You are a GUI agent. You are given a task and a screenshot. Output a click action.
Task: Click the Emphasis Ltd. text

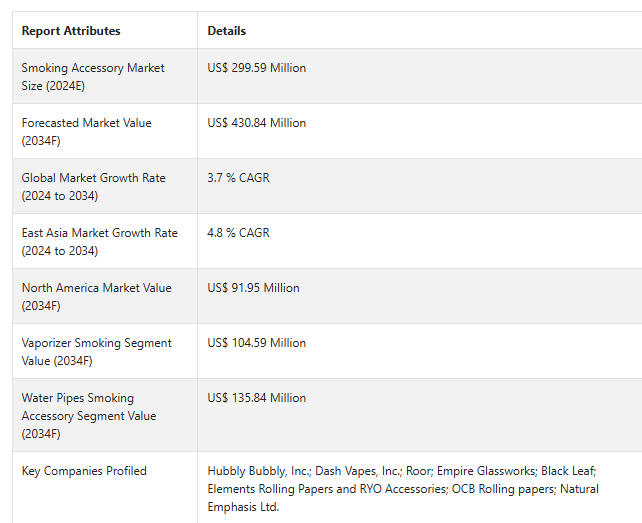pyautogui.click(x=243, y=507)
